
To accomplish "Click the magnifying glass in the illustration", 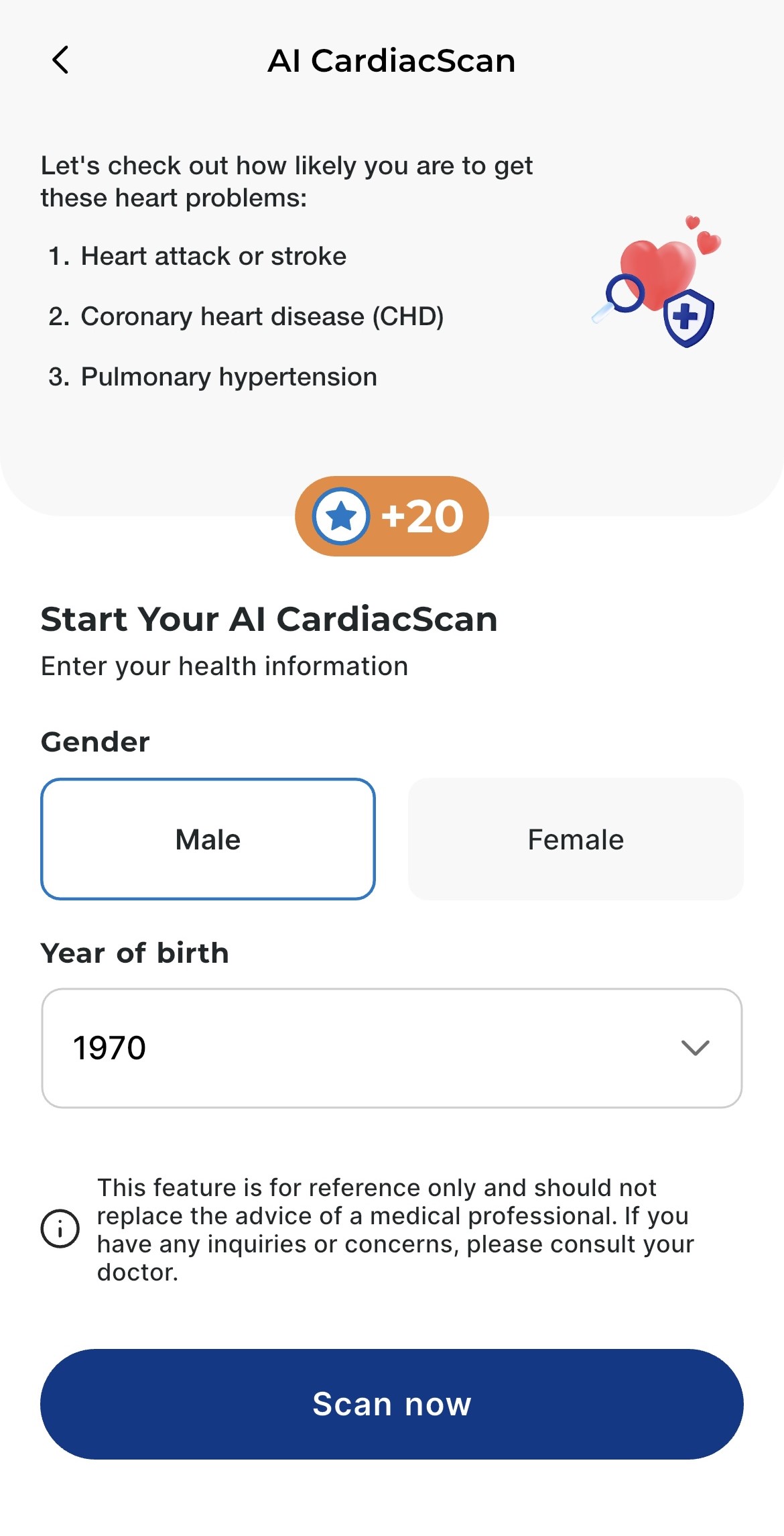I will [x=621, y=298].
